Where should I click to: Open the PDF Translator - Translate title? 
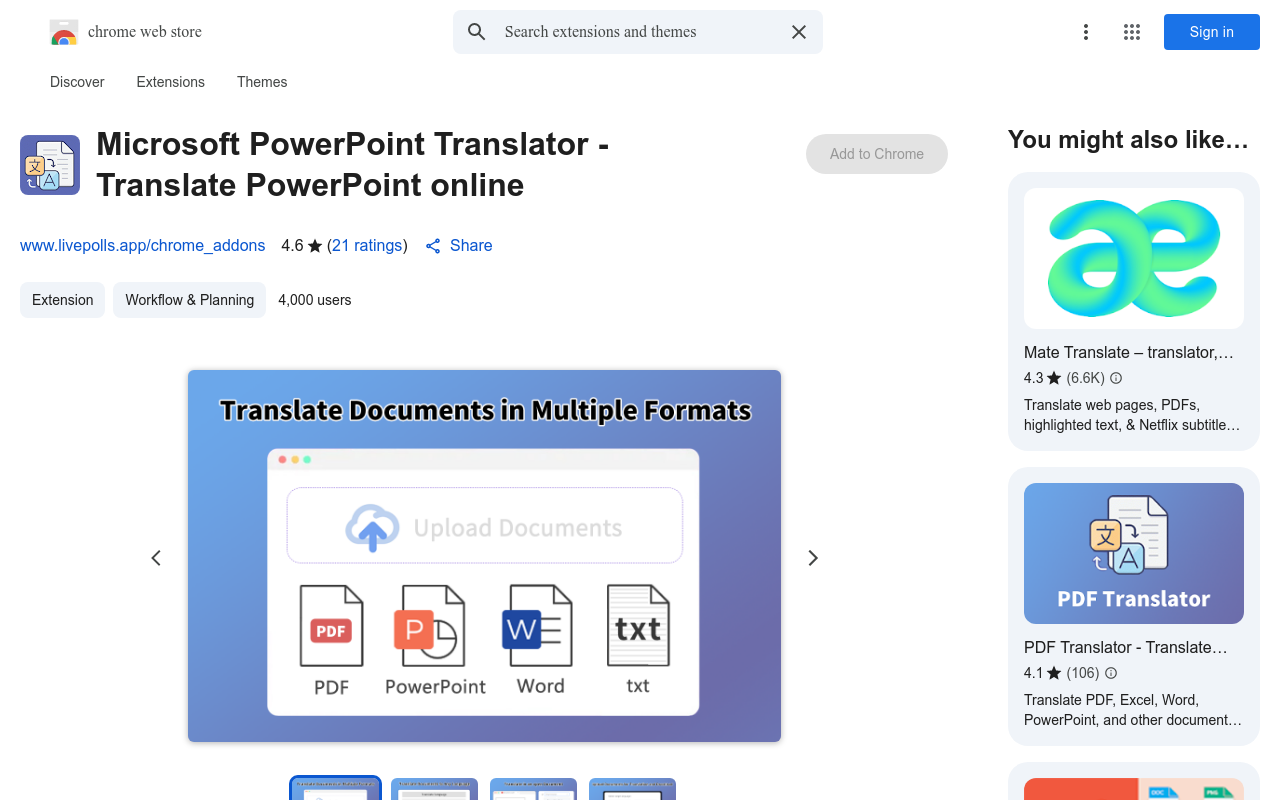point(1126,647)
